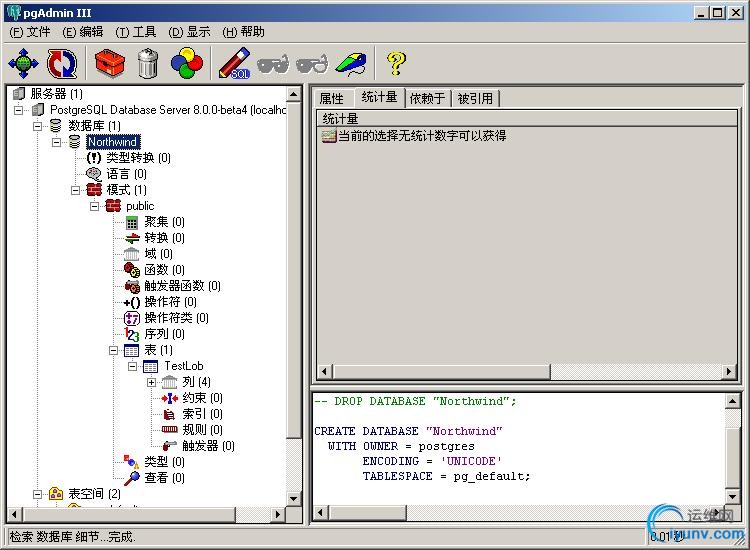Click the tree panel scroll down arrow
Screen dimensions: 750x550
point(294,498)
